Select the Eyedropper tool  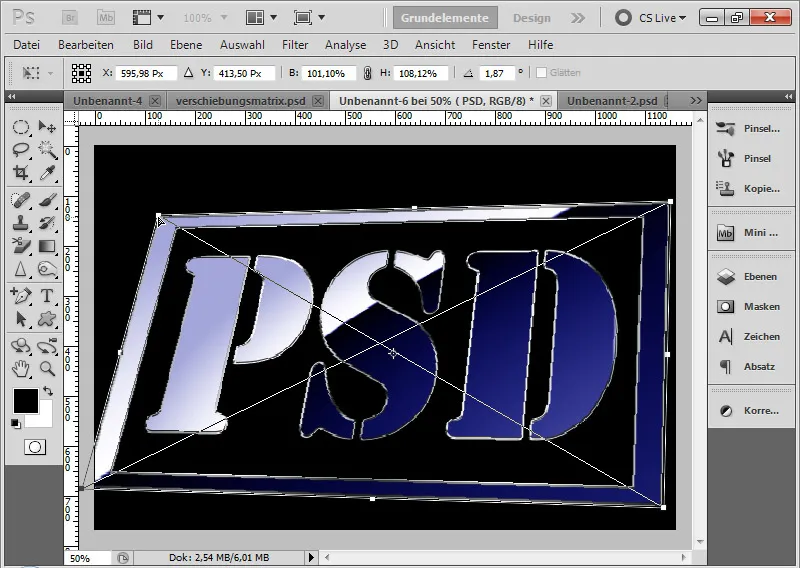[47, 173]
